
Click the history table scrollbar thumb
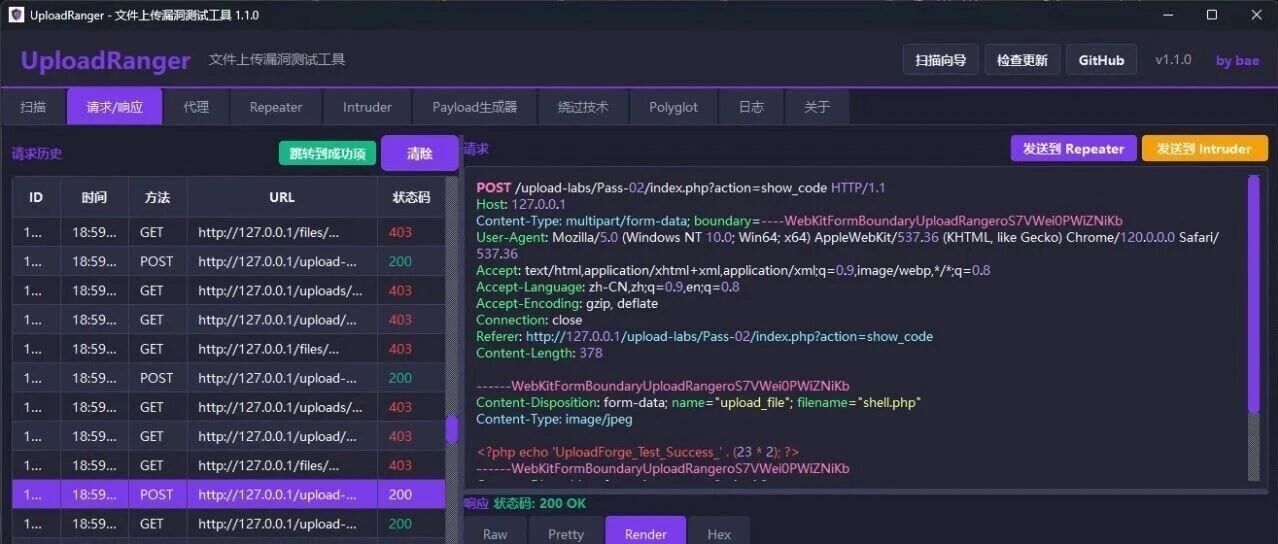(x=452, y=430)
